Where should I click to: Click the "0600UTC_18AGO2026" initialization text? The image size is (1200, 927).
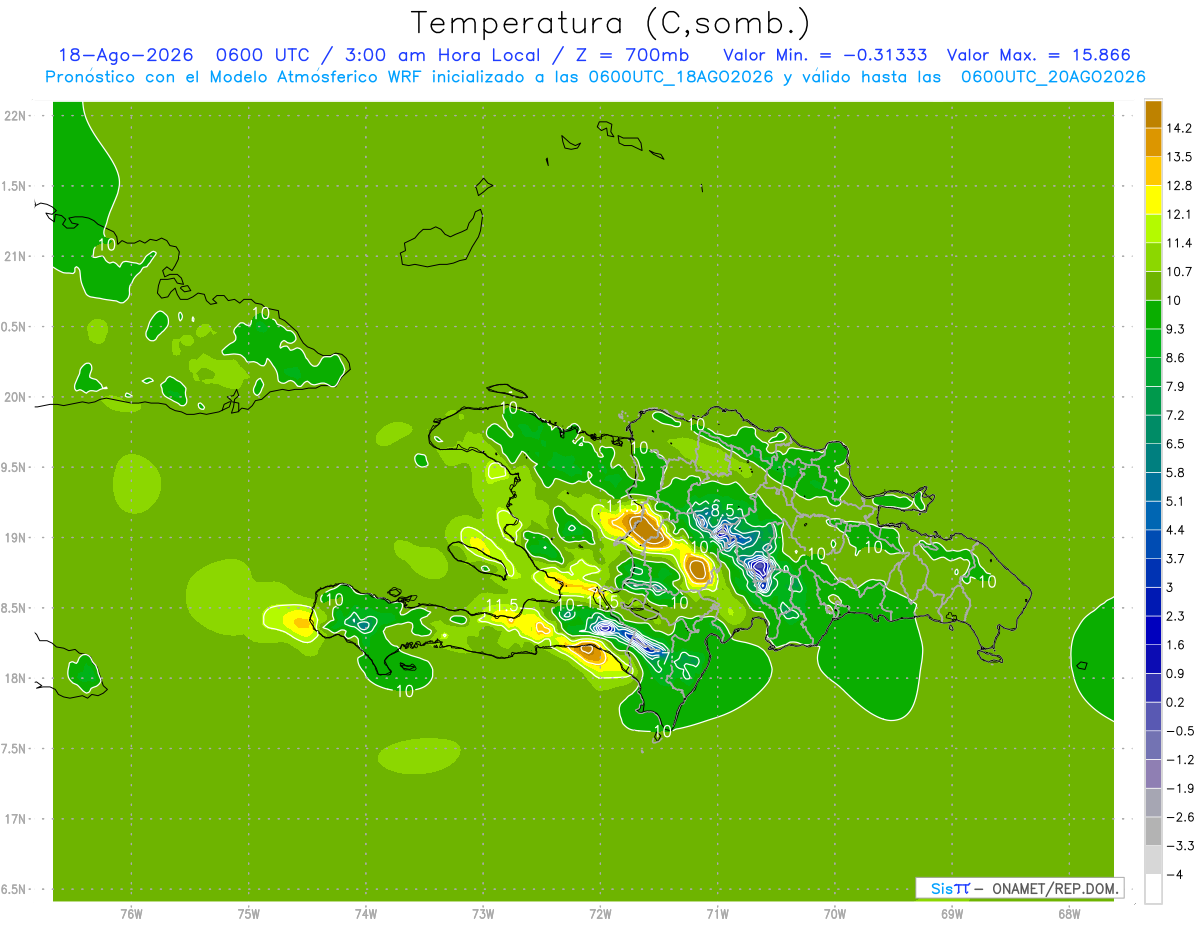pyautogui.click(x=680, y=77)
